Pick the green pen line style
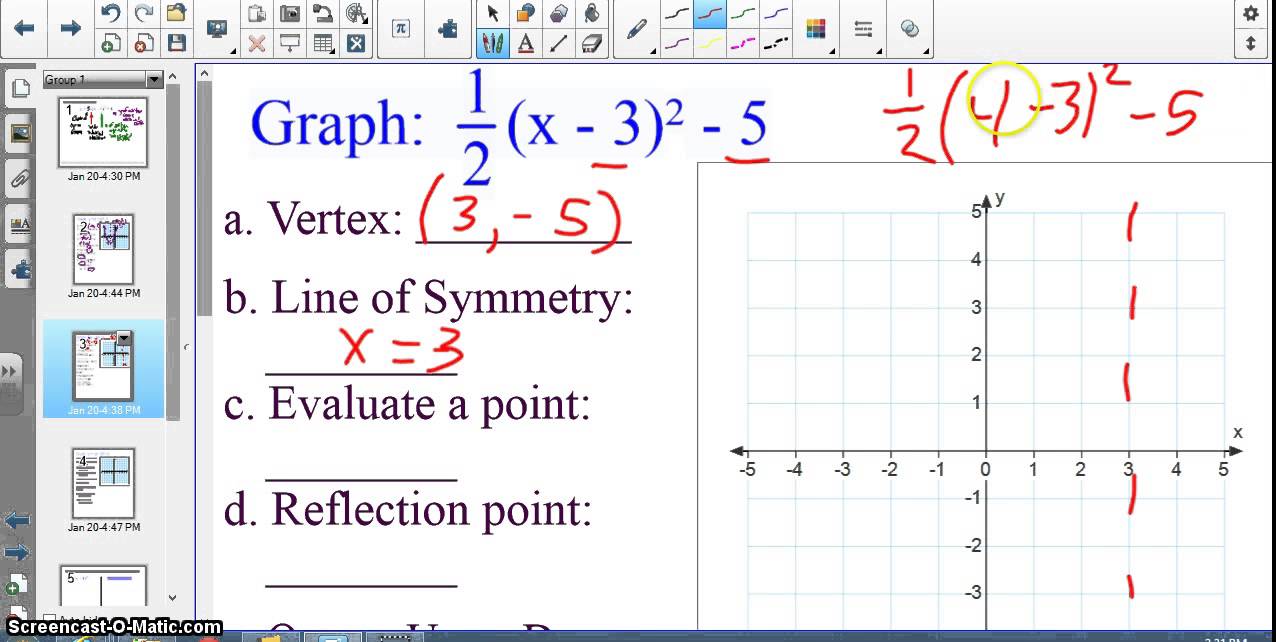The height and width of the screenshot is (642, 1276). [x=743, y=14]
